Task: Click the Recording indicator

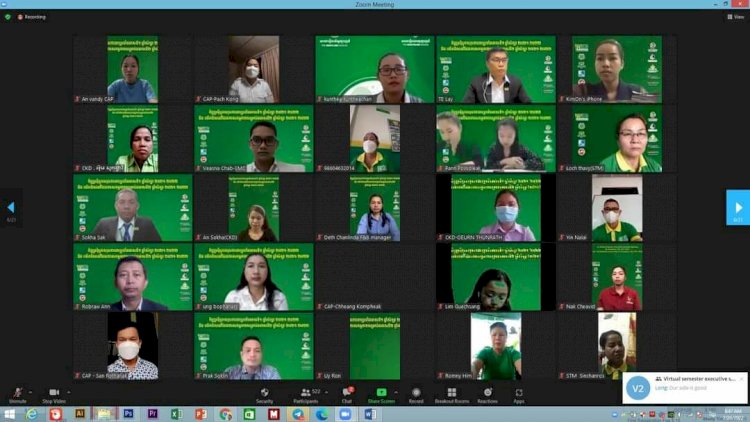Action: click(32, 17)
